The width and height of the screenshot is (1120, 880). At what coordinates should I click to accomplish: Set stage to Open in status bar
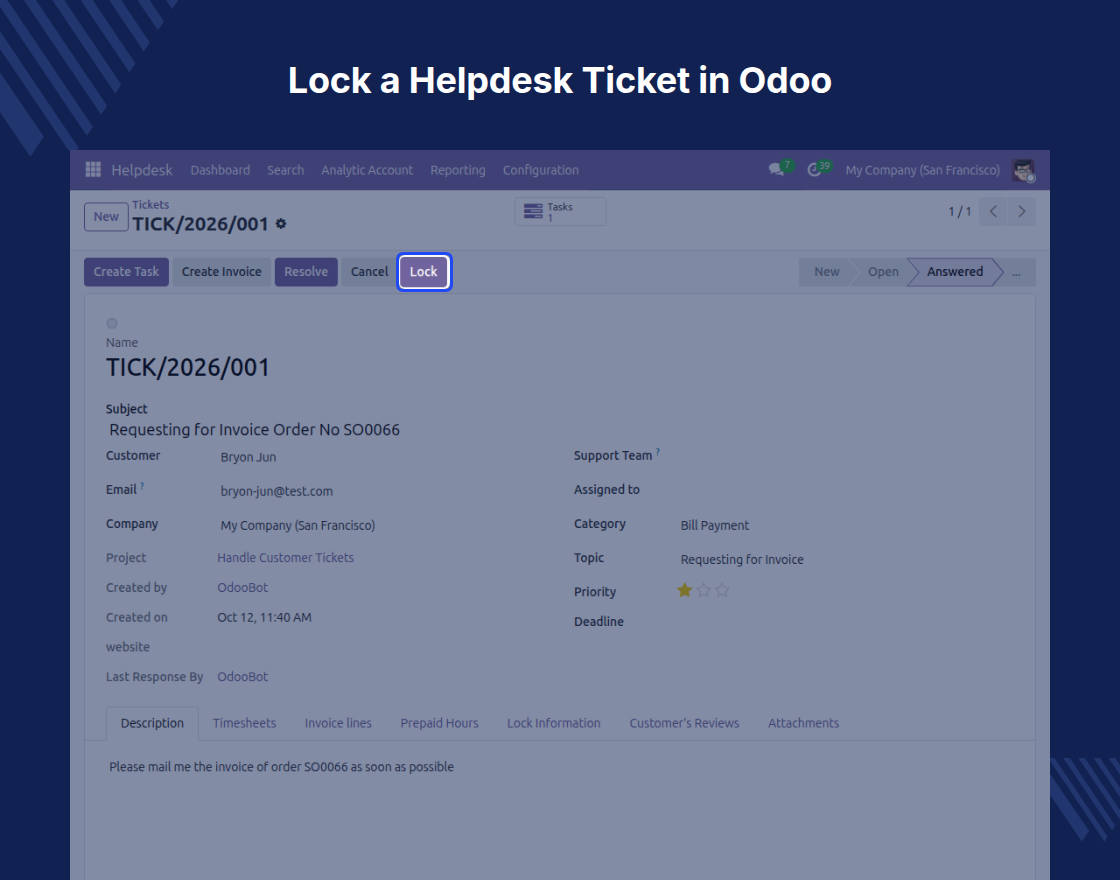[883, 272]
